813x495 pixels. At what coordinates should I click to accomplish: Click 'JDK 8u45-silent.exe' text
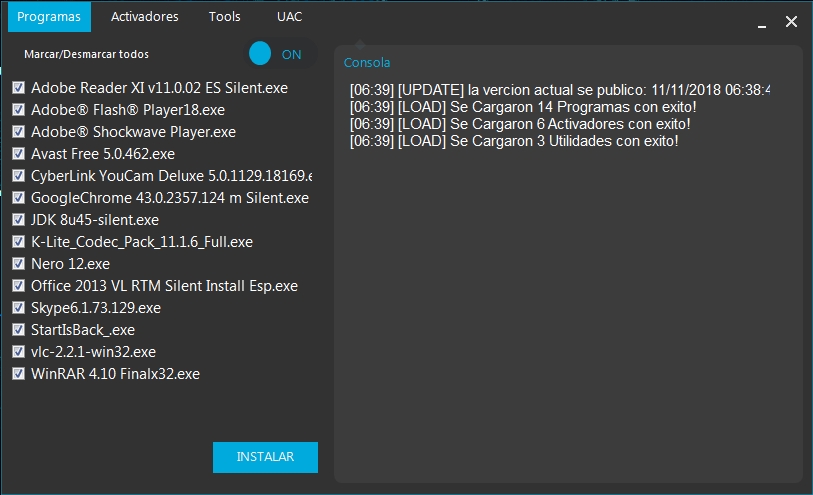[95, 220]
